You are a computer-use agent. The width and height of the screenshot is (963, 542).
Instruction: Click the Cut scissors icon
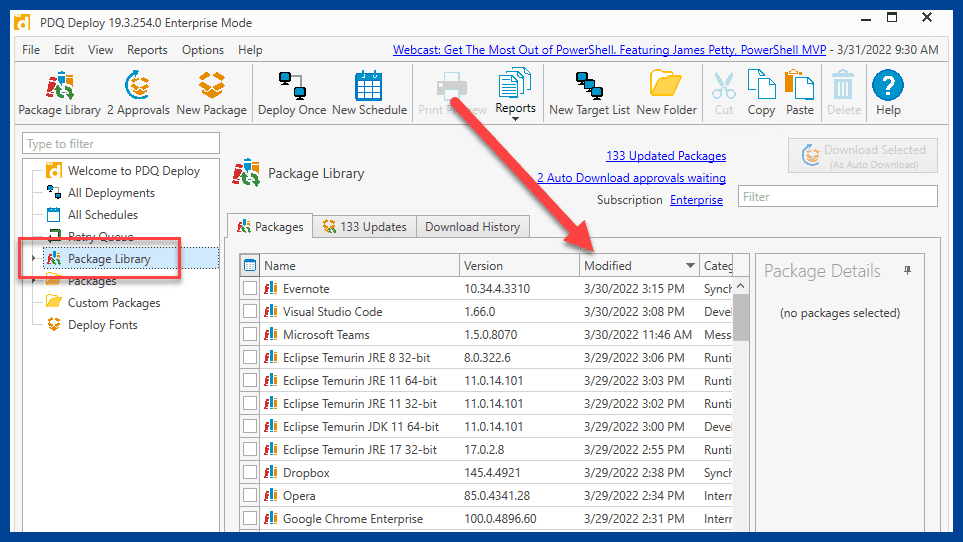[x=724, y=86]
